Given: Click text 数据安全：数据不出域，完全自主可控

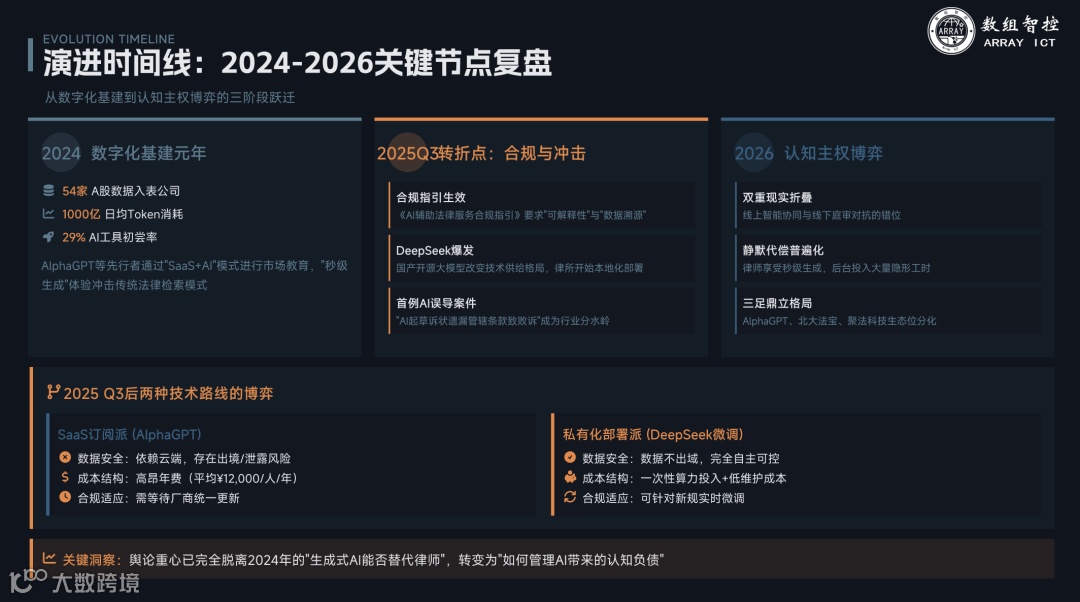Looking at the screenshot, I should [x=681, y=459].
